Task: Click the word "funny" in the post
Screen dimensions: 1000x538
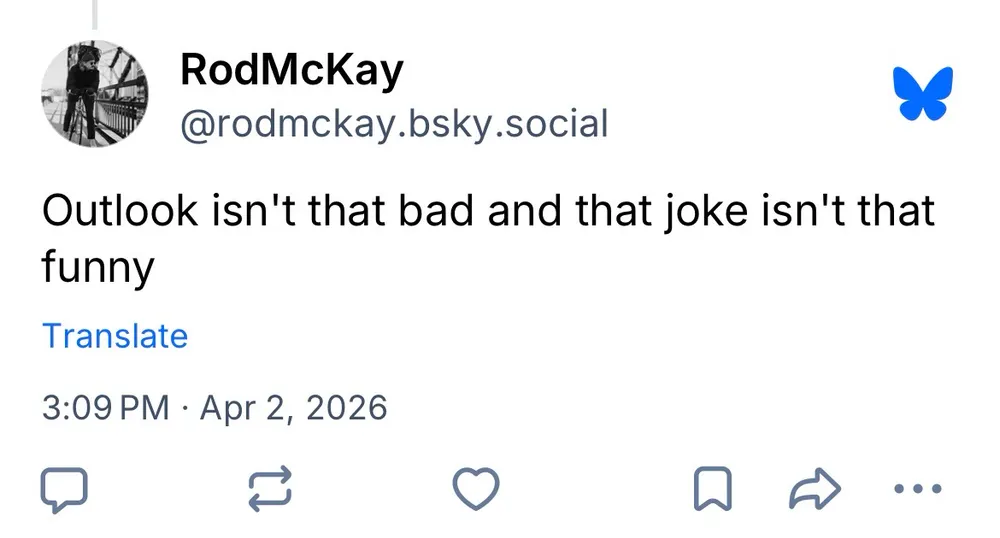Action: 98,267
